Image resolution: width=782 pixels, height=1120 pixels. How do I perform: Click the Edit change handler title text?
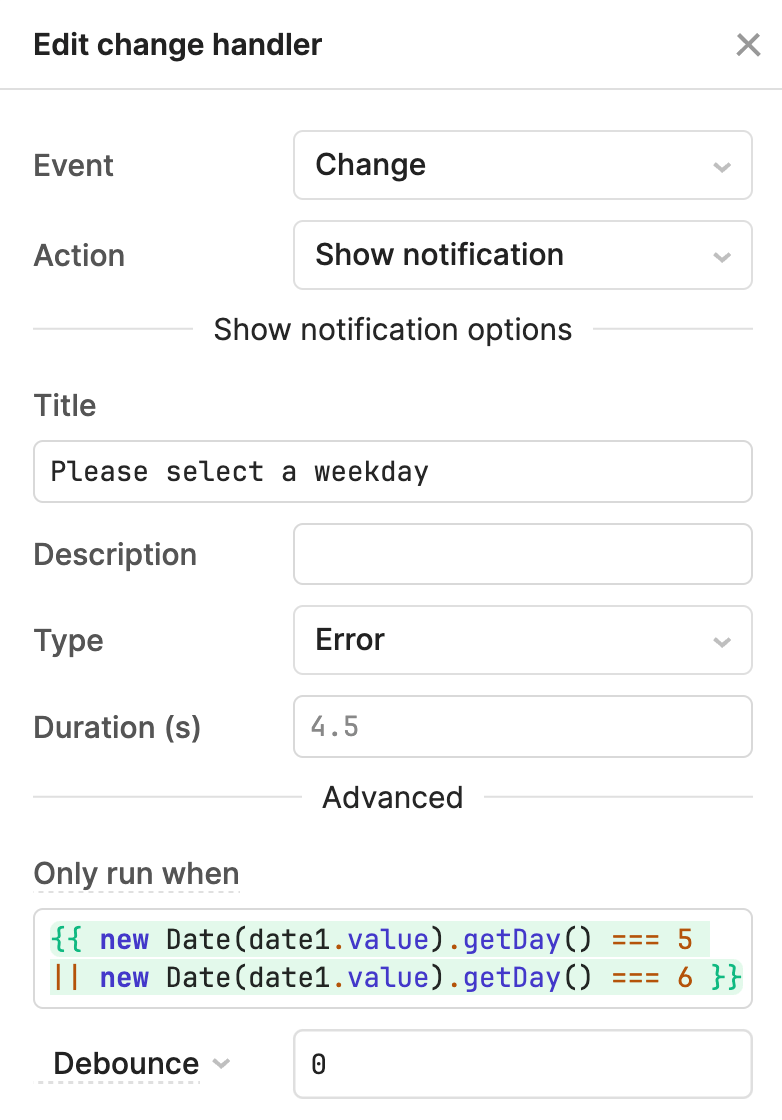tap(178, 45)
